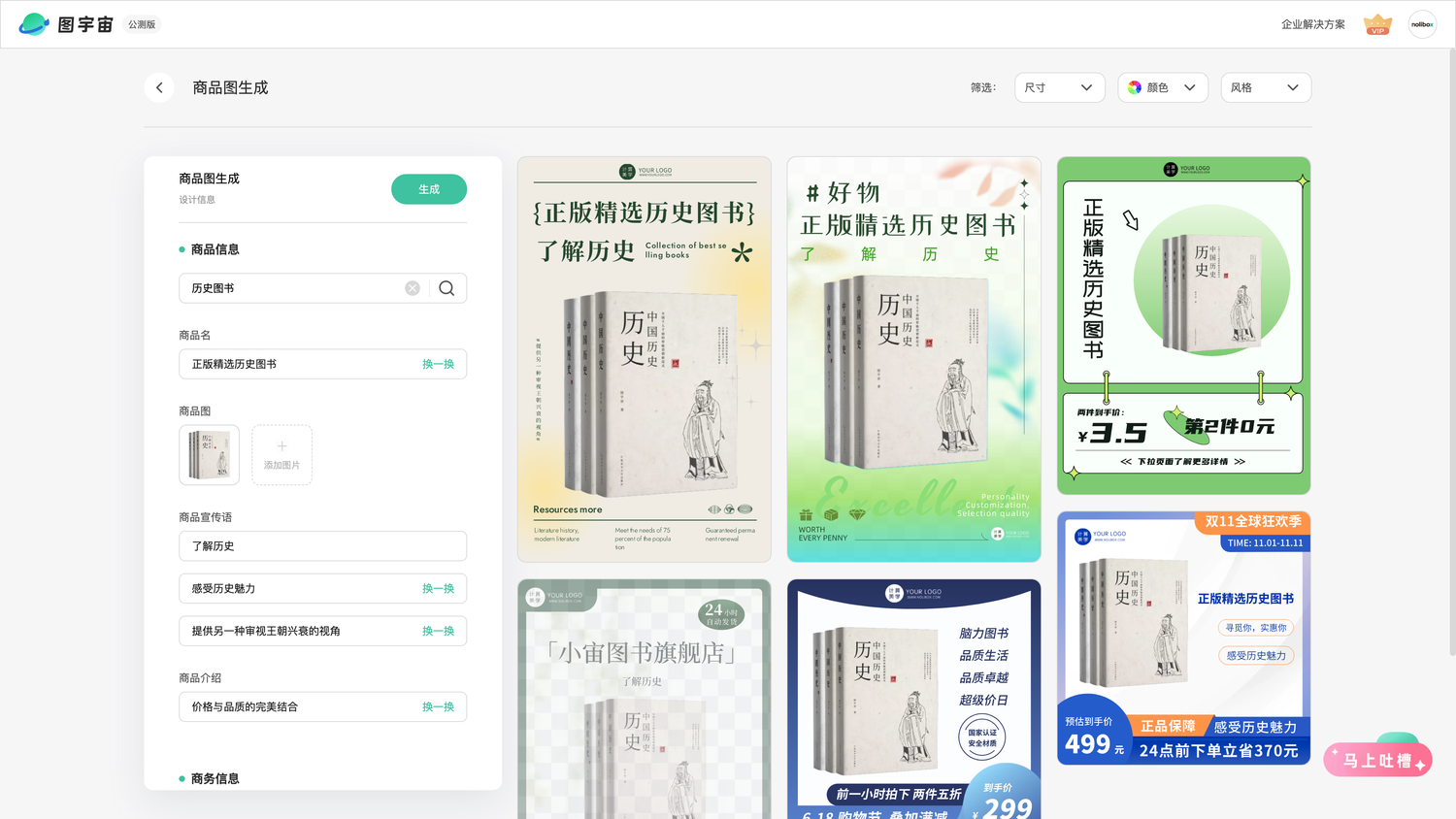Screen dimensions: 1456x819
Task: Select the 小宙图书旗舰店 poster
Action: [645, 699]
